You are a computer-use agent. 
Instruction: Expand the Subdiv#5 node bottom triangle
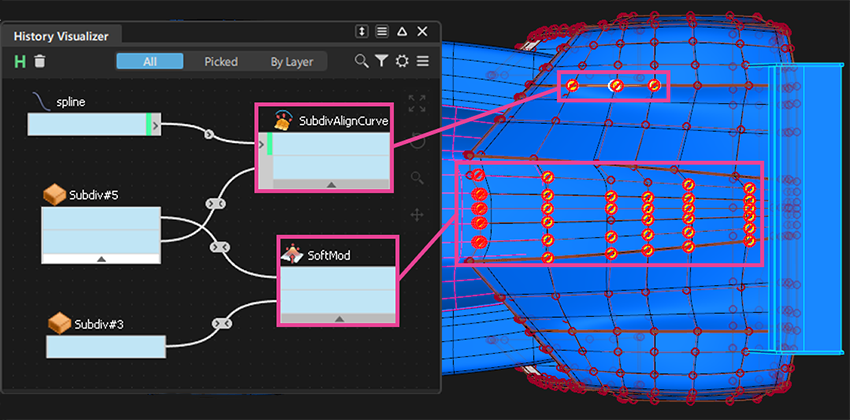[101, 259]
